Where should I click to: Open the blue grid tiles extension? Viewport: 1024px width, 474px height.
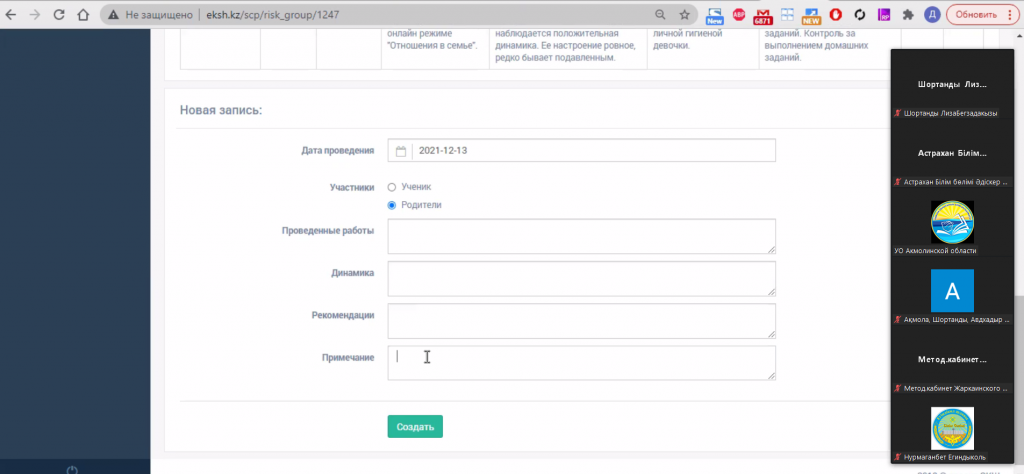coord(788,14)
